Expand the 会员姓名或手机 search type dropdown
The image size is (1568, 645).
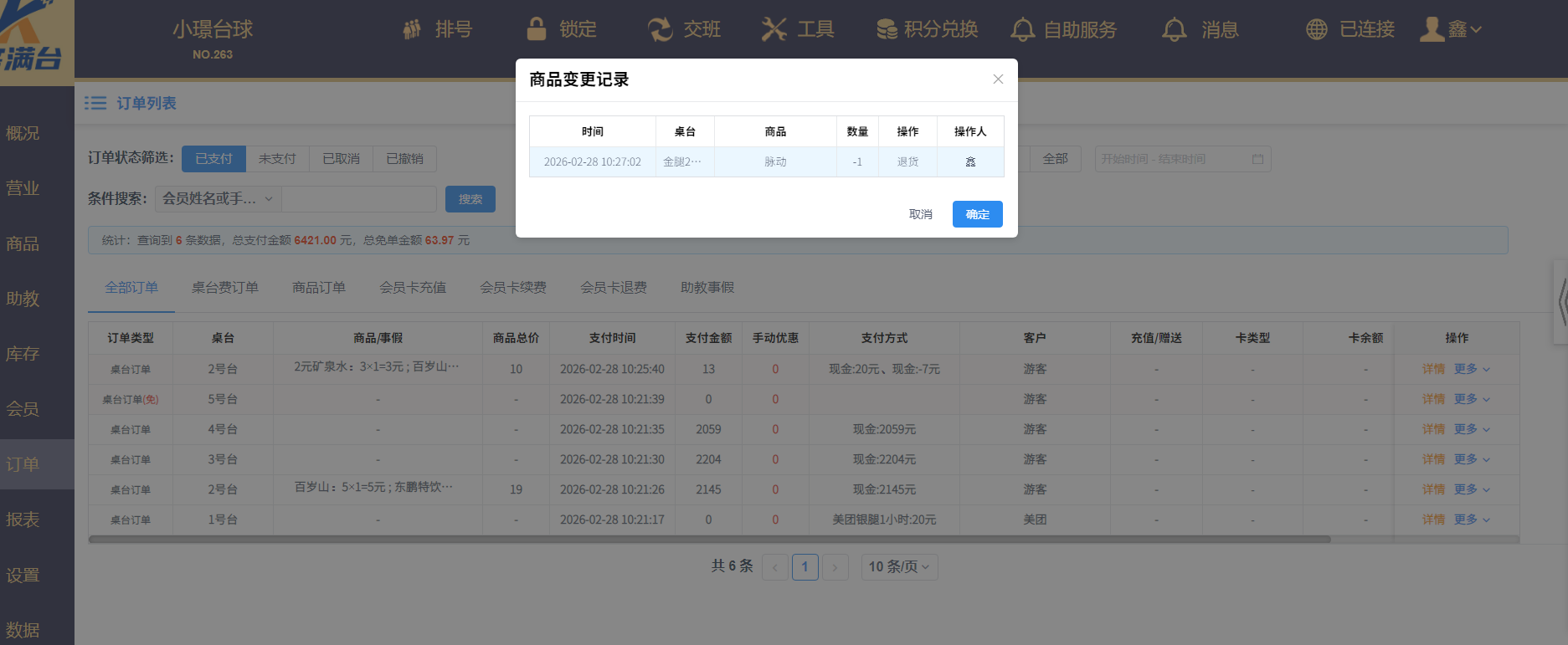[218, 199]
